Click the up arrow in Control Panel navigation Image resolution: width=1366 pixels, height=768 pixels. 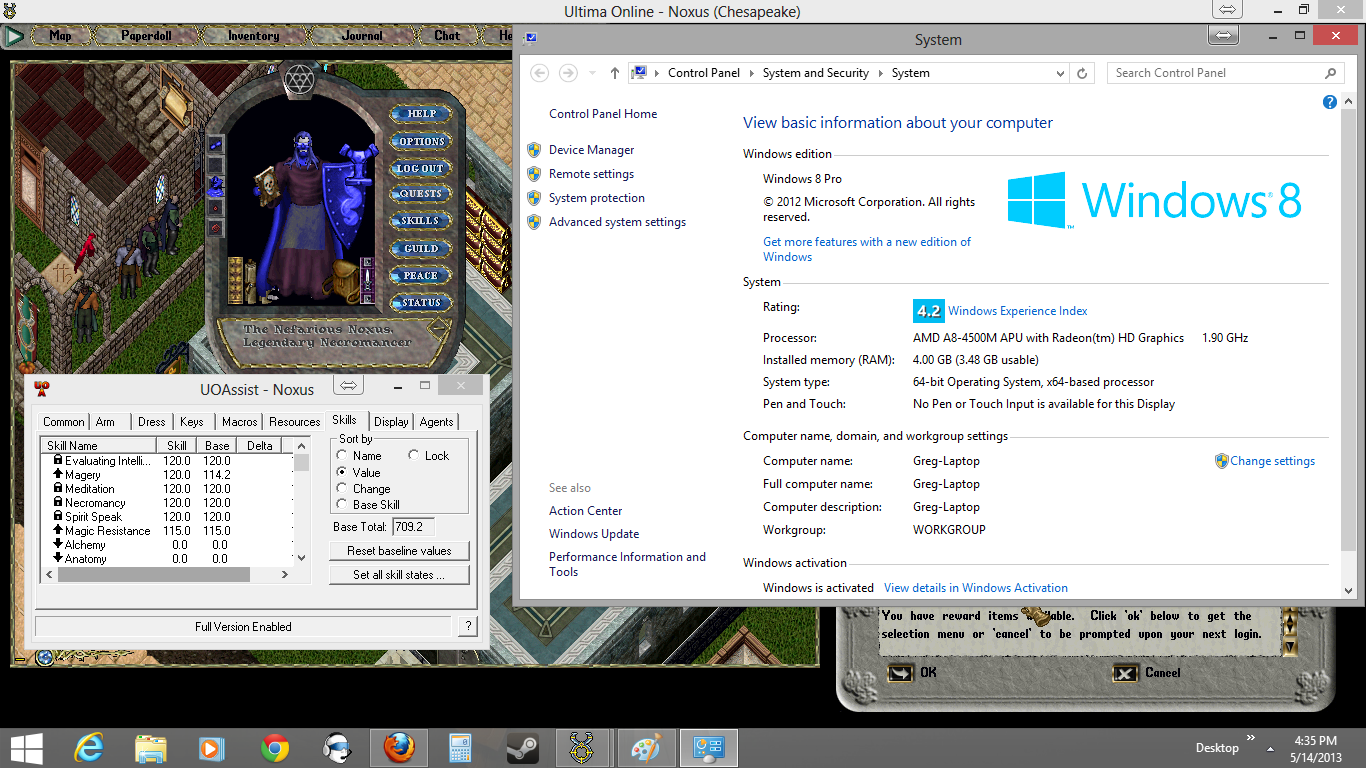tap(614, 73)
